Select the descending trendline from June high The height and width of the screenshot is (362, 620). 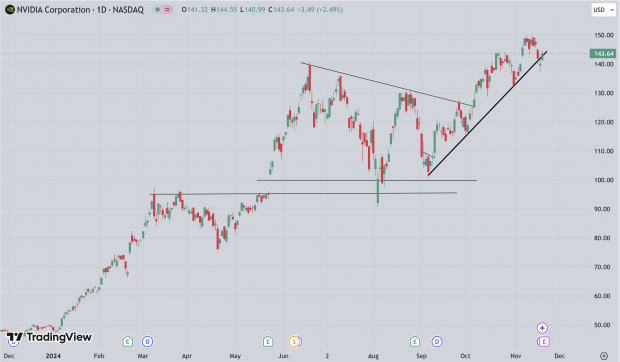click(x=387, y=84)
